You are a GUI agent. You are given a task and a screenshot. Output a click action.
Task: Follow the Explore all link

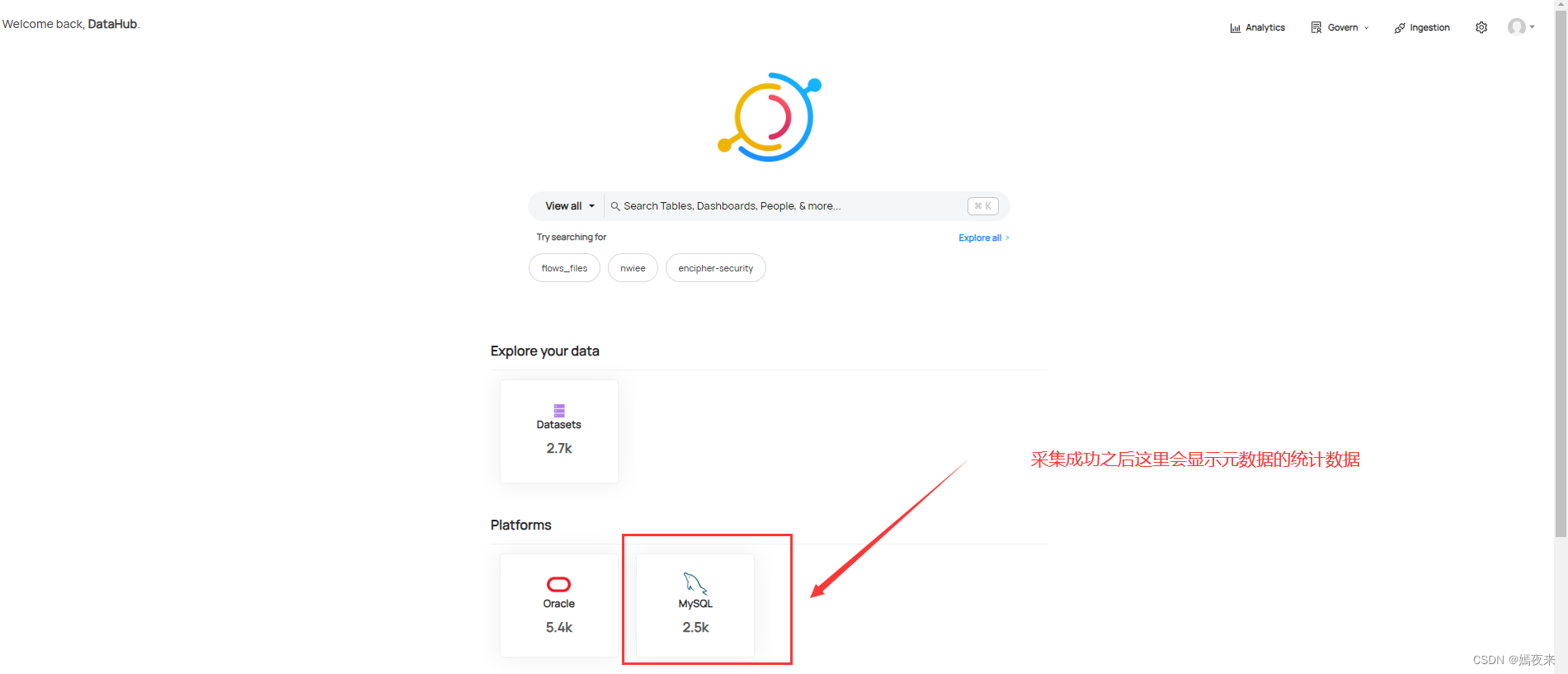(983, 238)
